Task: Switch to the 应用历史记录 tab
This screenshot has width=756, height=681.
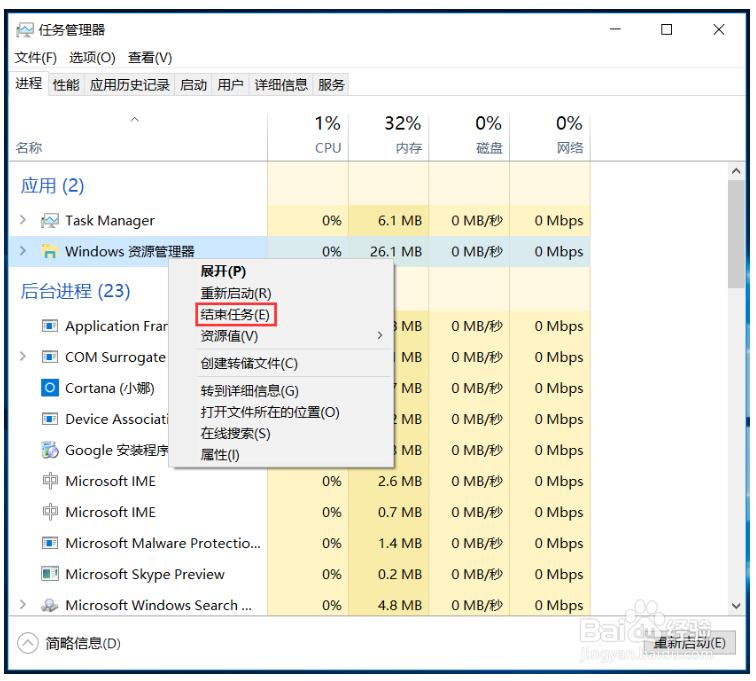Action: pyautogui.click(x=130, y=85)
